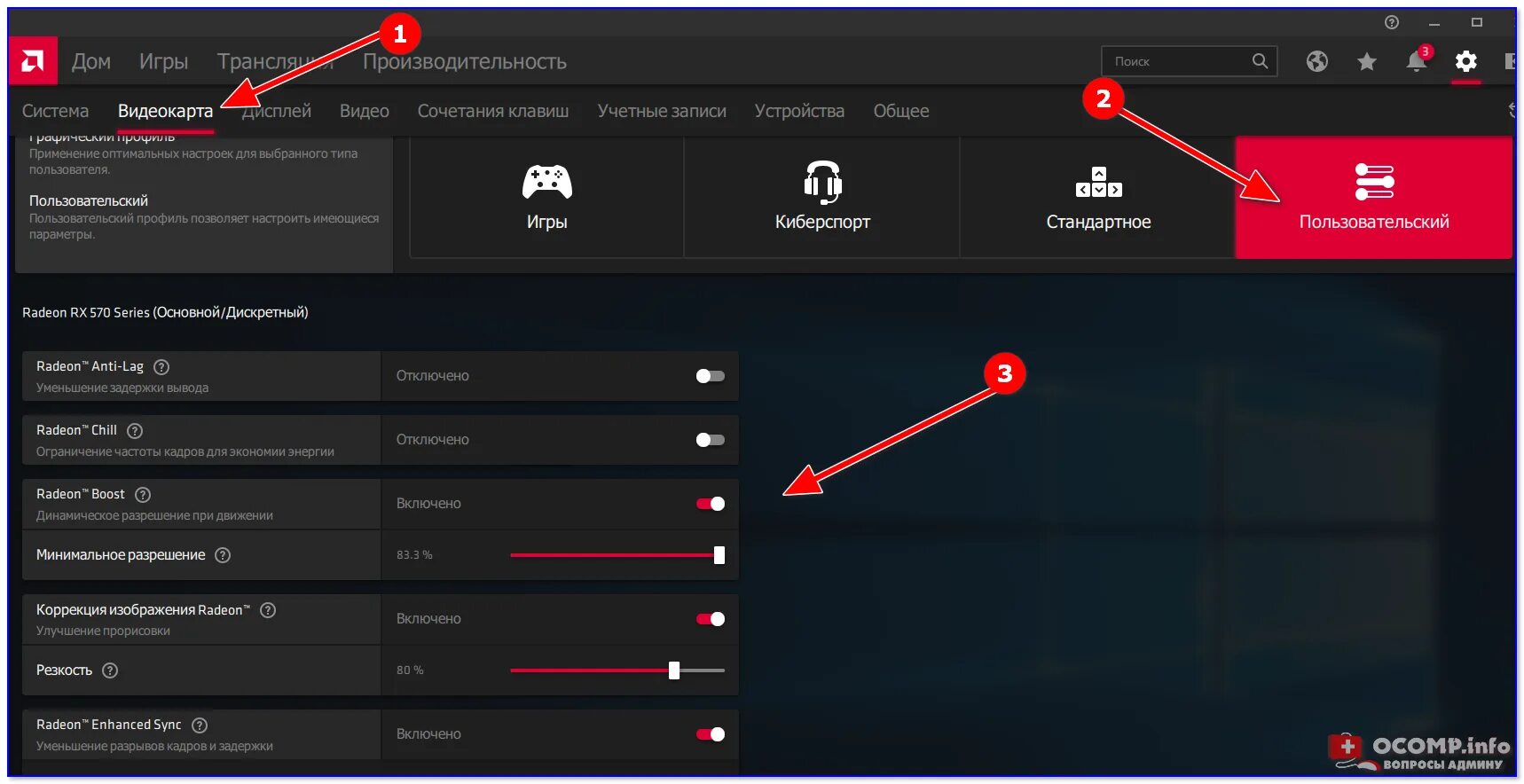Open the Игры top menu
Screen dimensions: 1524x784
click(163, 62)
